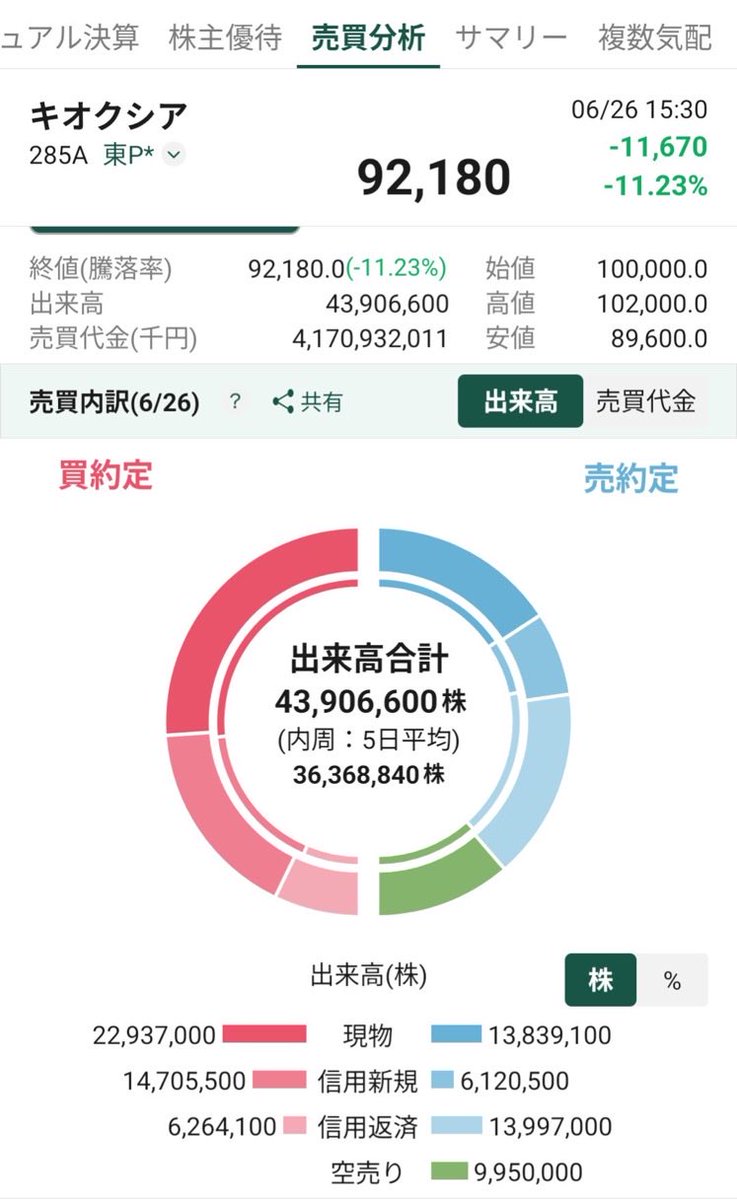
Task: Switch to the サマリー tab
Action: coord(511,38)
